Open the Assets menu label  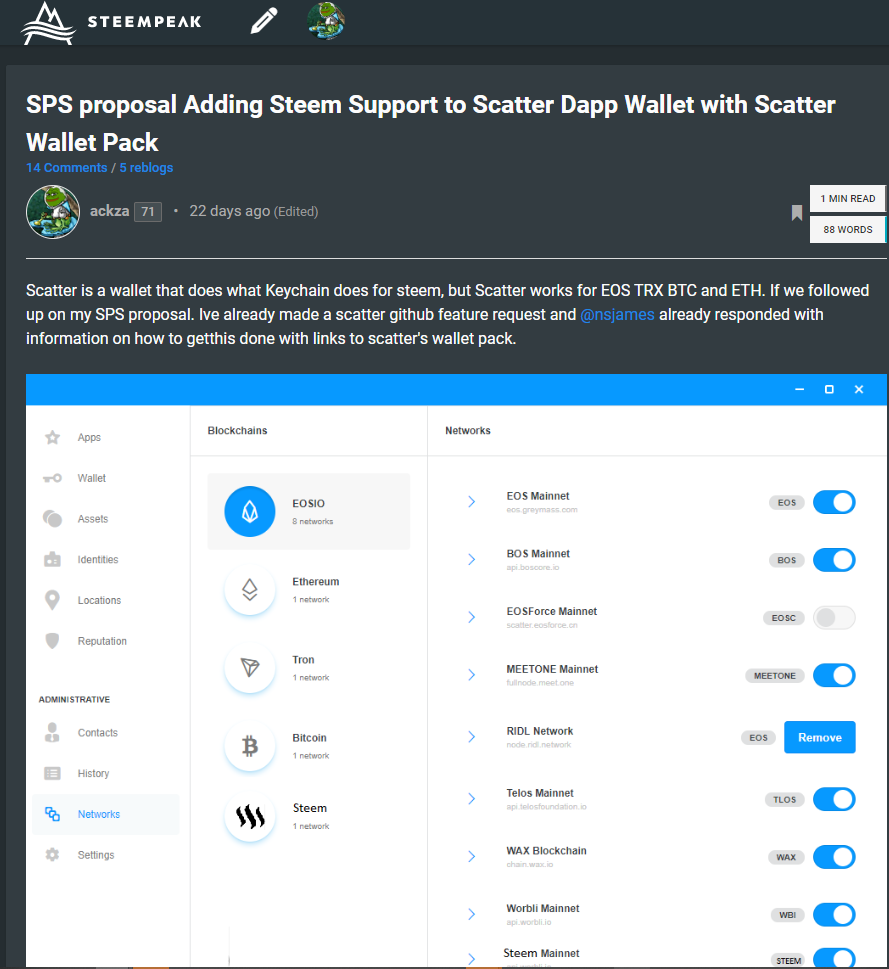(x=93, y=519)
